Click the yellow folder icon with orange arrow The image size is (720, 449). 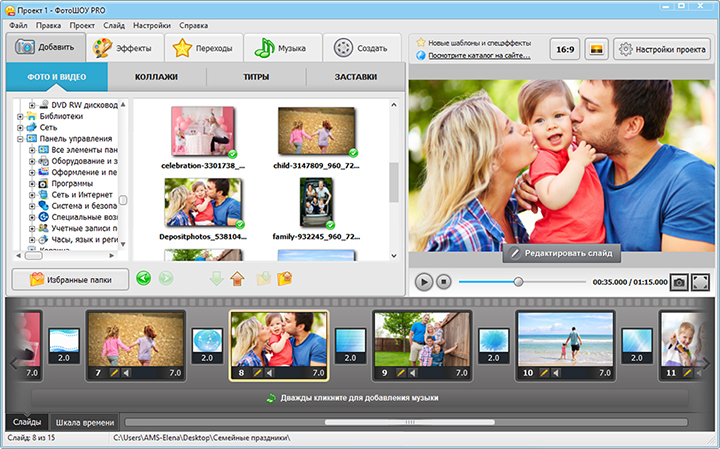[x=285, y=279]
